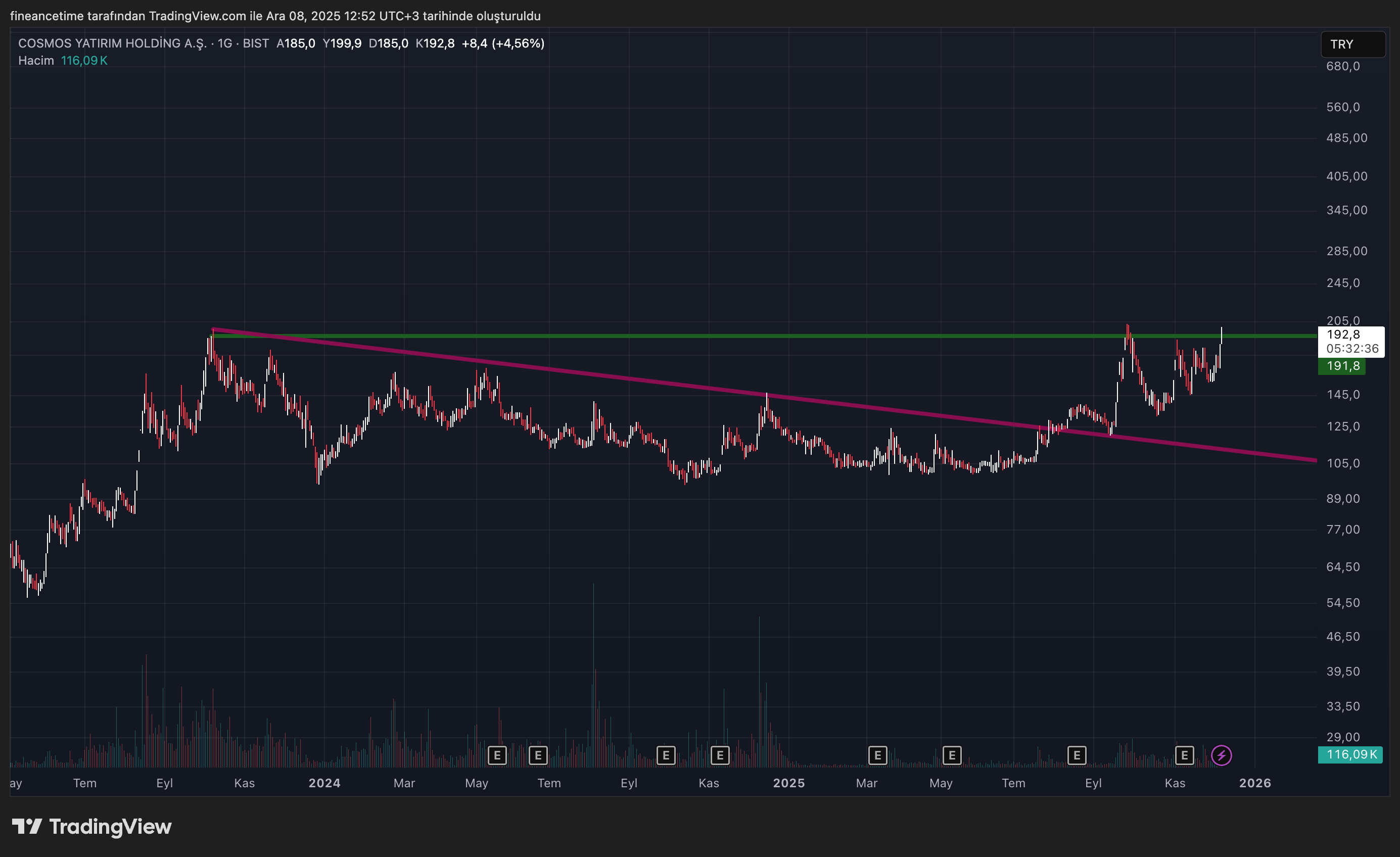Image resolution: width=1400 pixels, height=857 pixels.
Task: Click the 2026 label on the date axis
Action: 1255,783
